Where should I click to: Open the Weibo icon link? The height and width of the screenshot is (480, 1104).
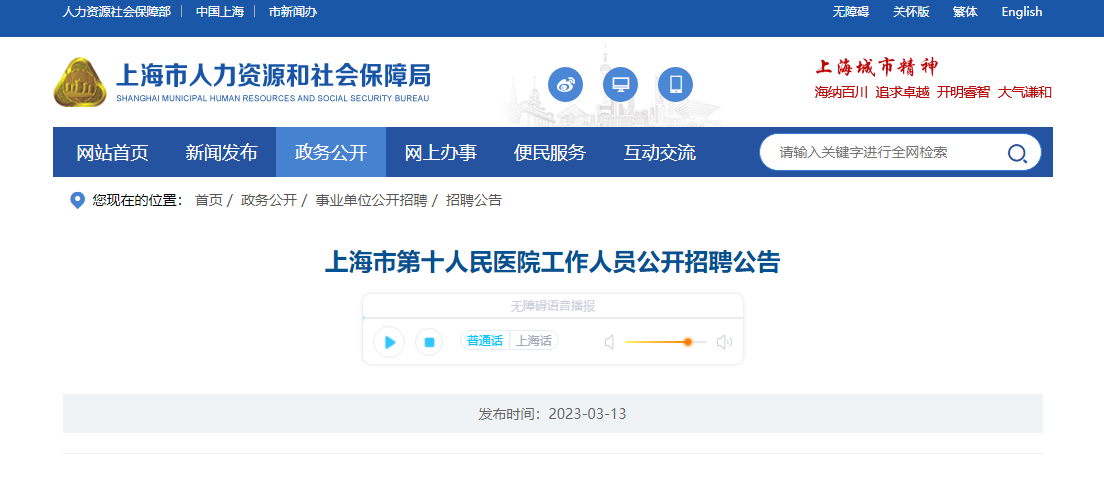[x=565, y=85]
